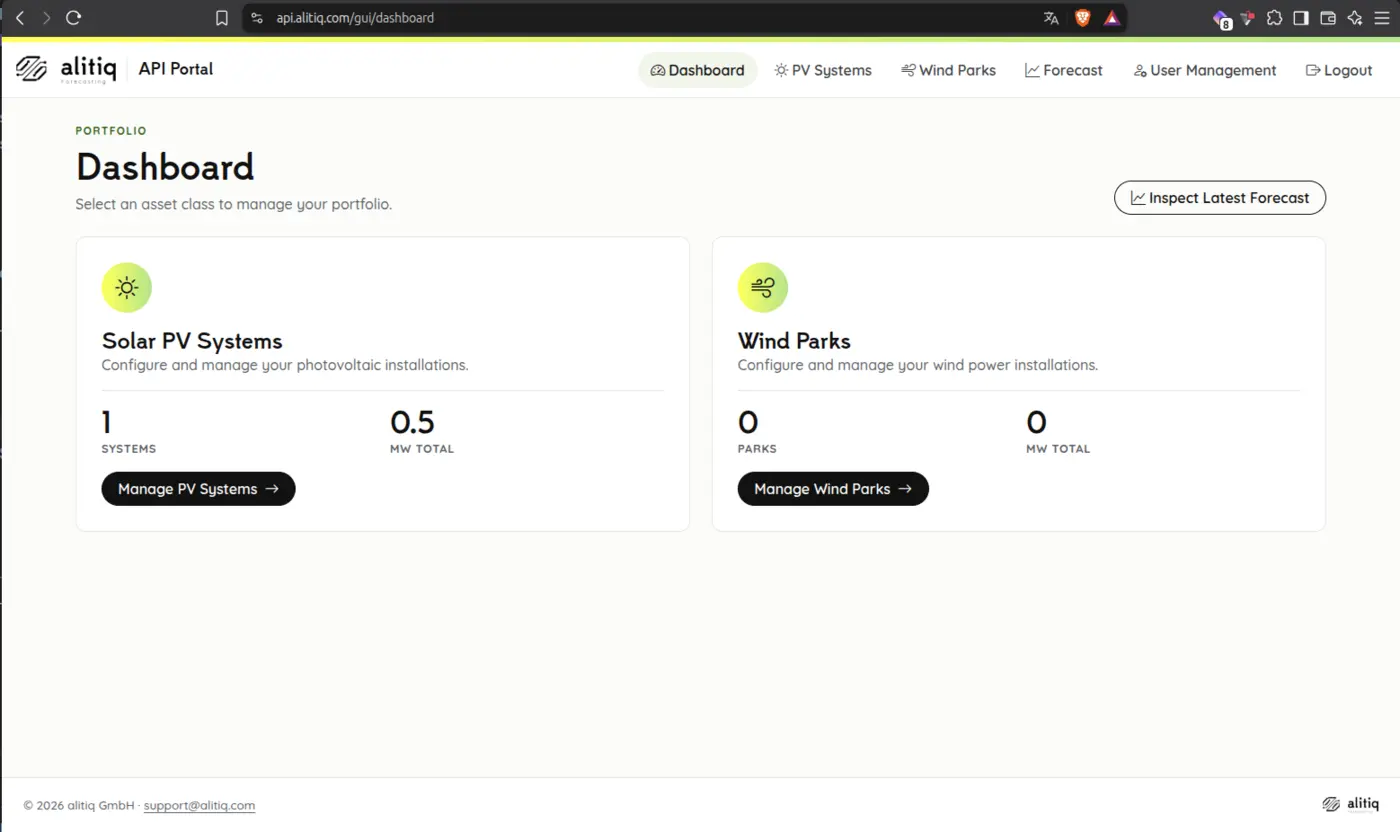Click the sun icon on Solar PV card
This screenshot has width=1400, height=832.
(127, 288)
